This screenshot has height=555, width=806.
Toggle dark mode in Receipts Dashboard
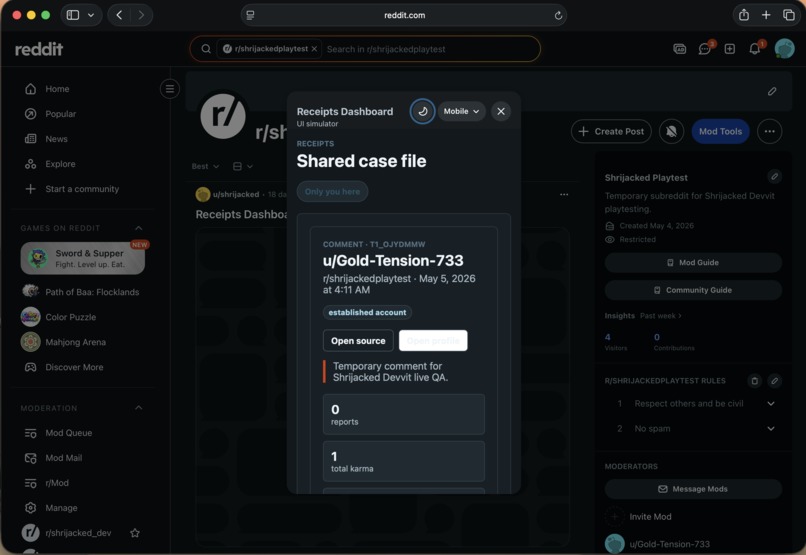(423, 111)
